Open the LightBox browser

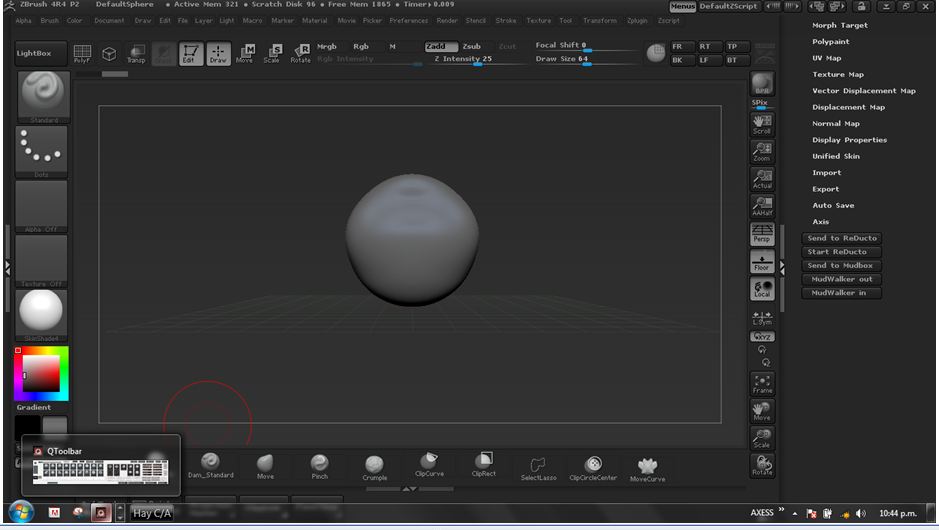(x=41, y=53)
